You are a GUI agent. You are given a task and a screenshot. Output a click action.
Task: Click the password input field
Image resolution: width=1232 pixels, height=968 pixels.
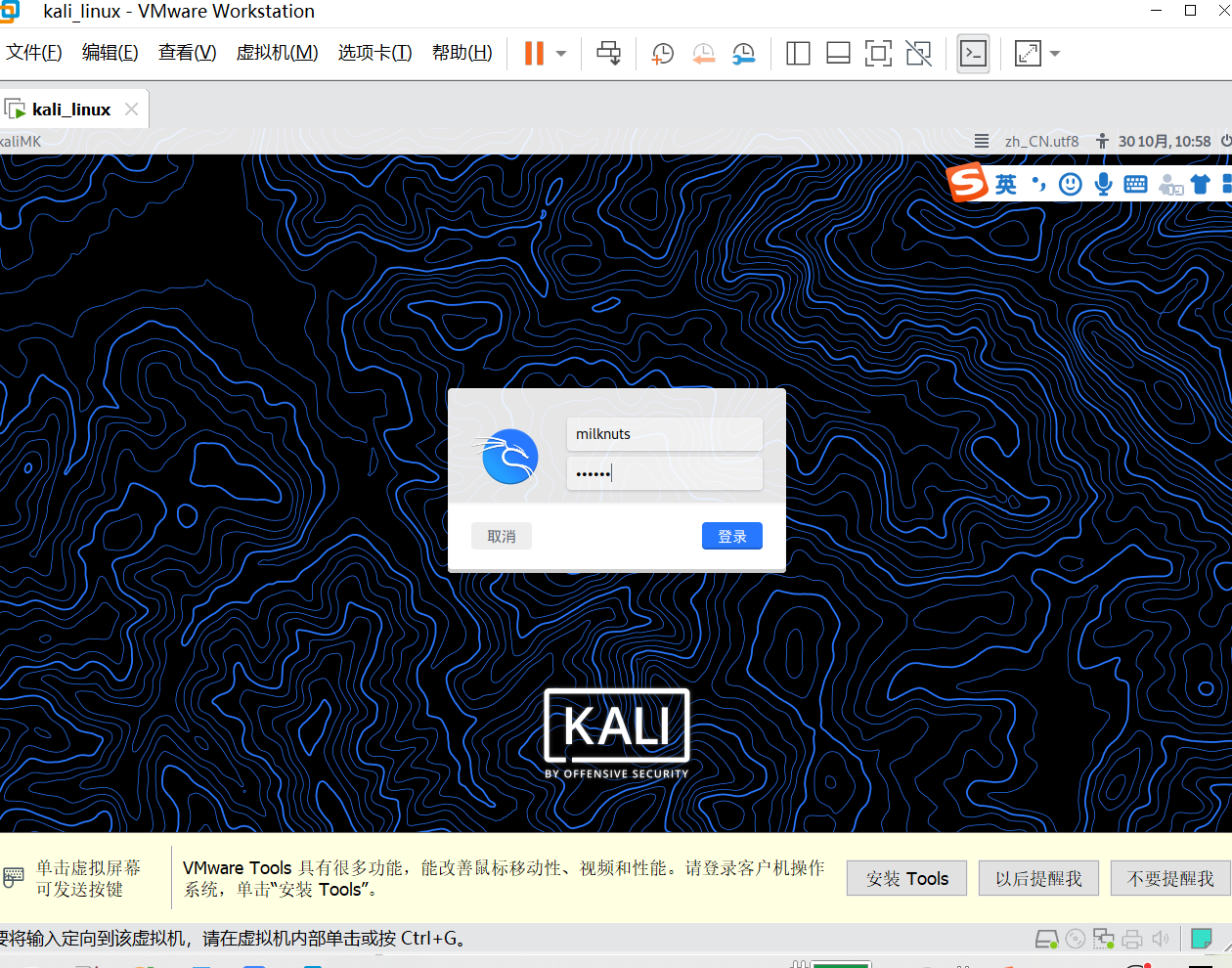click(x=664, y=474)
